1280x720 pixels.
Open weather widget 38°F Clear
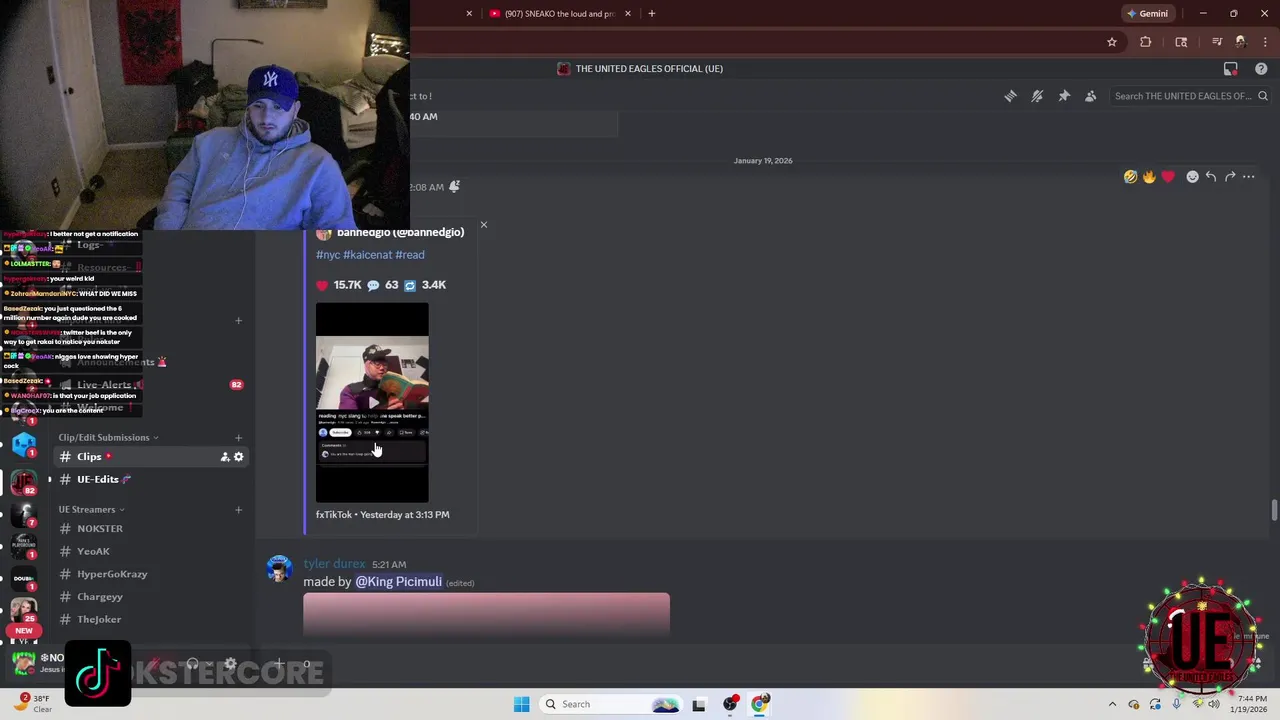click(x=34, y=704)
